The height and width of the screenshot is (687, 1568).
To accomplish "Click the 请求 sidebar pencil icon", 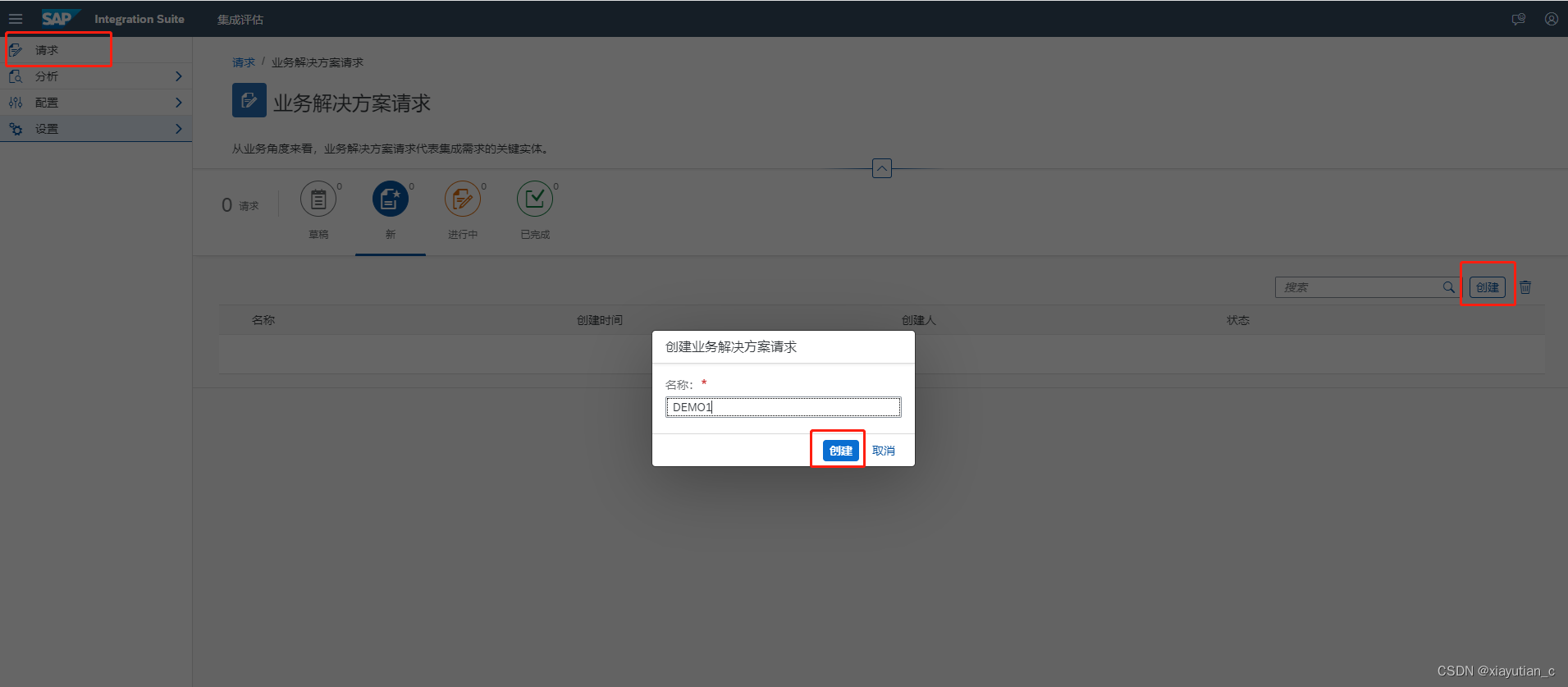I will tap(16, 50).
